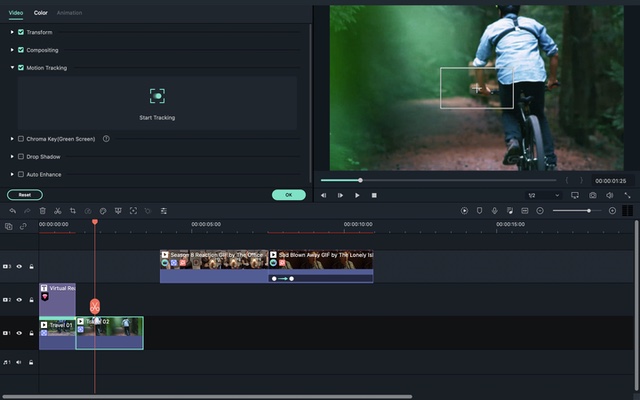Click the snapshot camera icon under preview
This screenshot has width=640, height=400.
tap(593, 196)
